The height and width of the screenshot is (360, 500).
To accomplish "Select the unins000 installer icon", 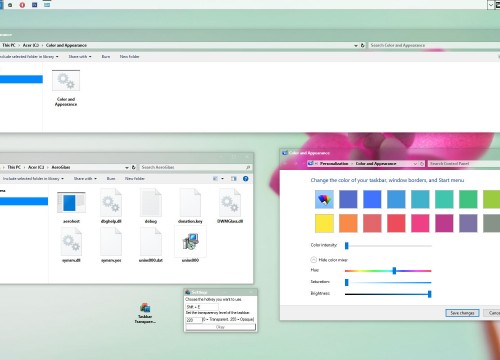I will point(190,242).
